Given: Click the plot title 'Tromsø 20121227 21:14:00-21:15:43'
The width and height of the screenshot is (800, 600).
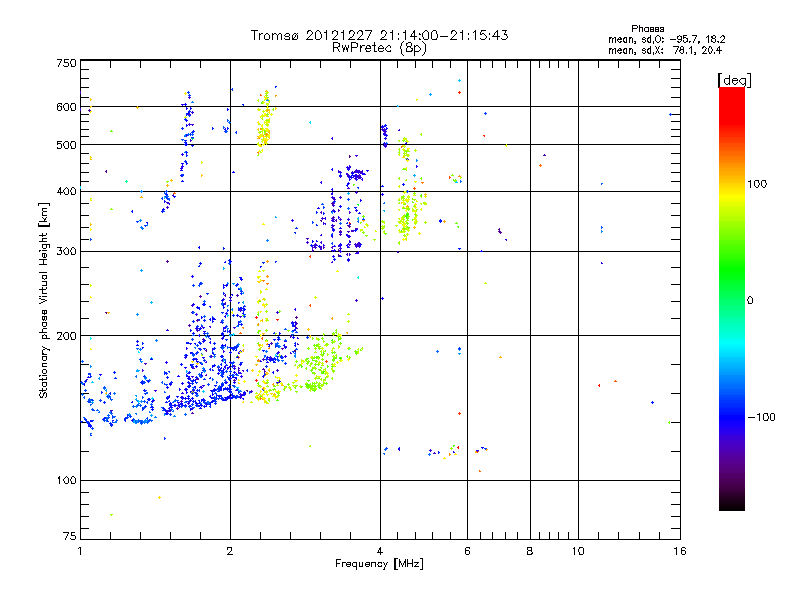Looking at the screenshot, I should pyautogui.click(x=379, y=35).
